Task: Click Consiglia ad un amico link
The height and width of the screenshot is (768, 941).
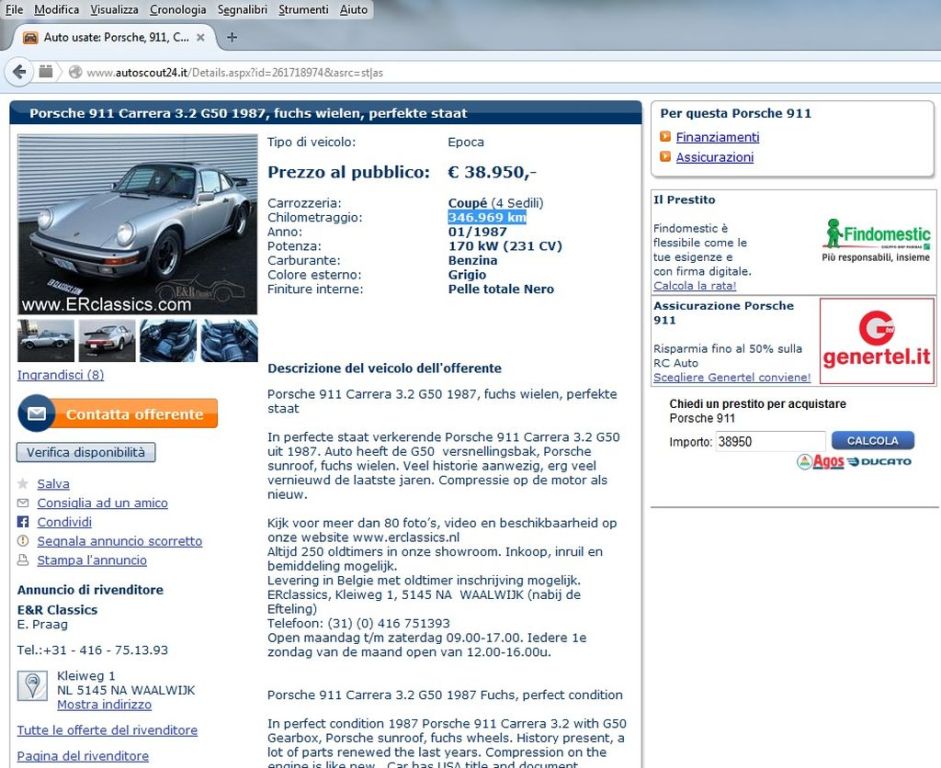Action: click(x=103, y=503)
